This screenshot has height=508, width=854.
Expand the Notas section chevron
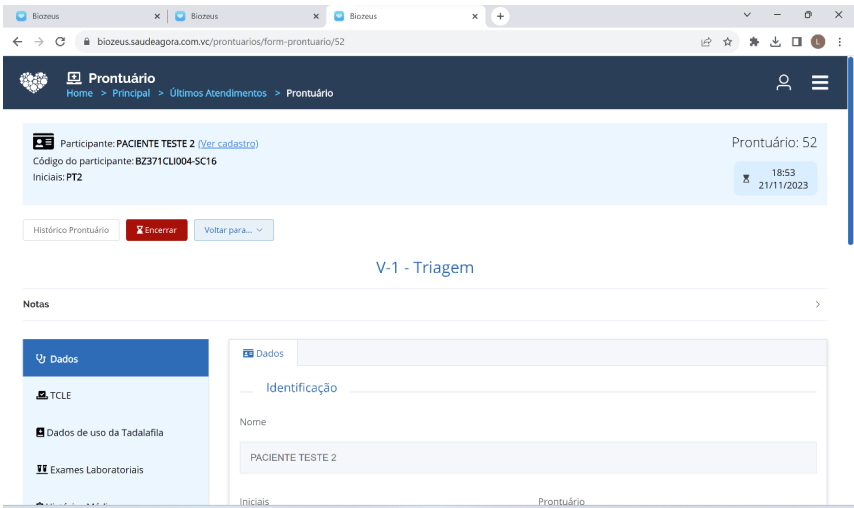click(817, 304)
